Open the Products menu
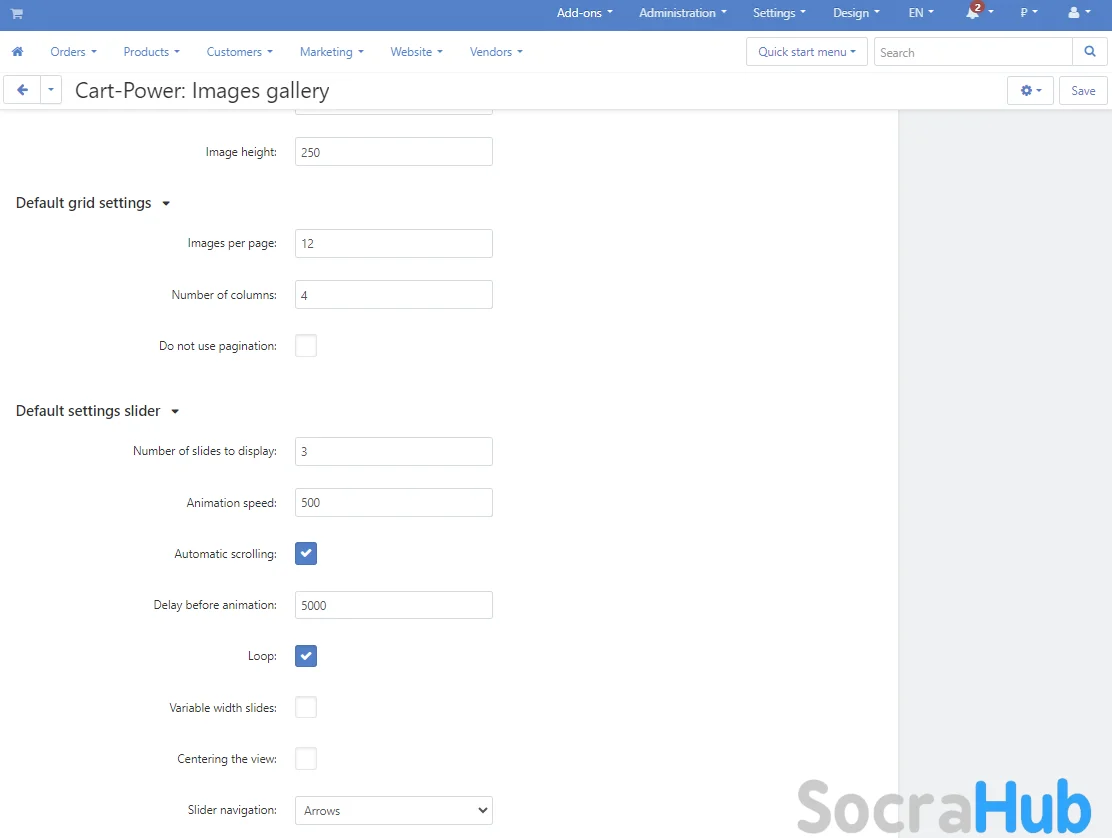This screenshot has height=838, width=1112. (x=151, y=52)
